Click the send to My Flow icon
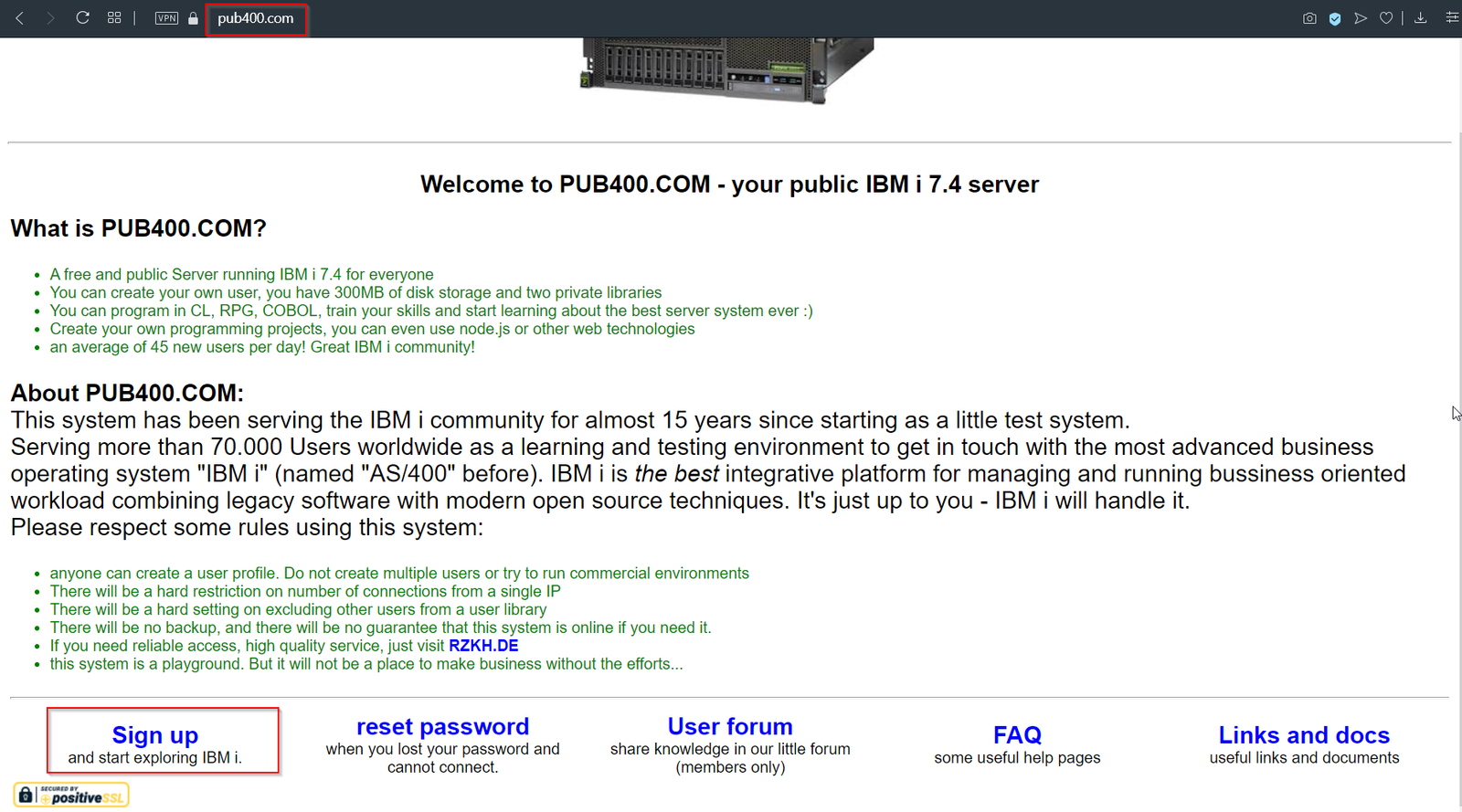Viewport: 1462px width, 812px height. click(x=1361, y=18)
